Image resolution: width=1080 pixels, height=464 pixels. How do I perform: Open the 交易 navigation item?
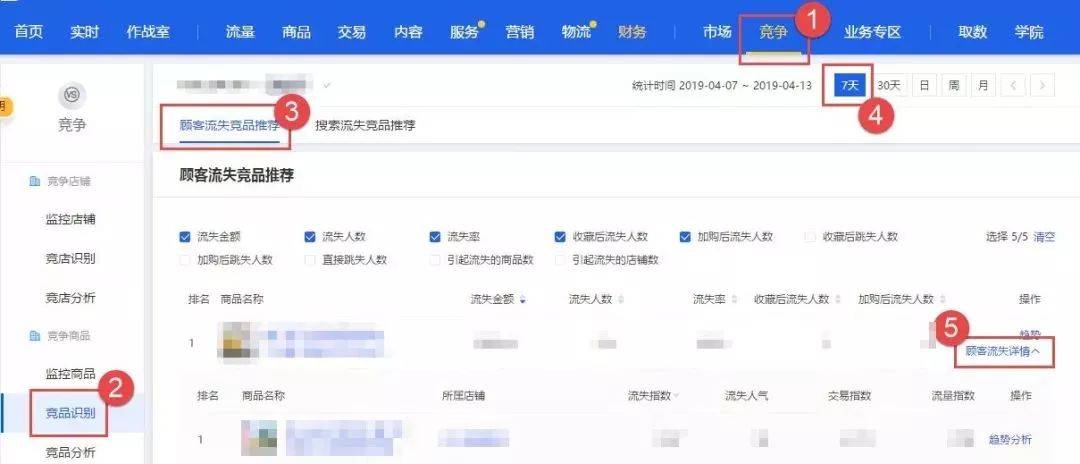pyautogui.click(x=352, y=32)
